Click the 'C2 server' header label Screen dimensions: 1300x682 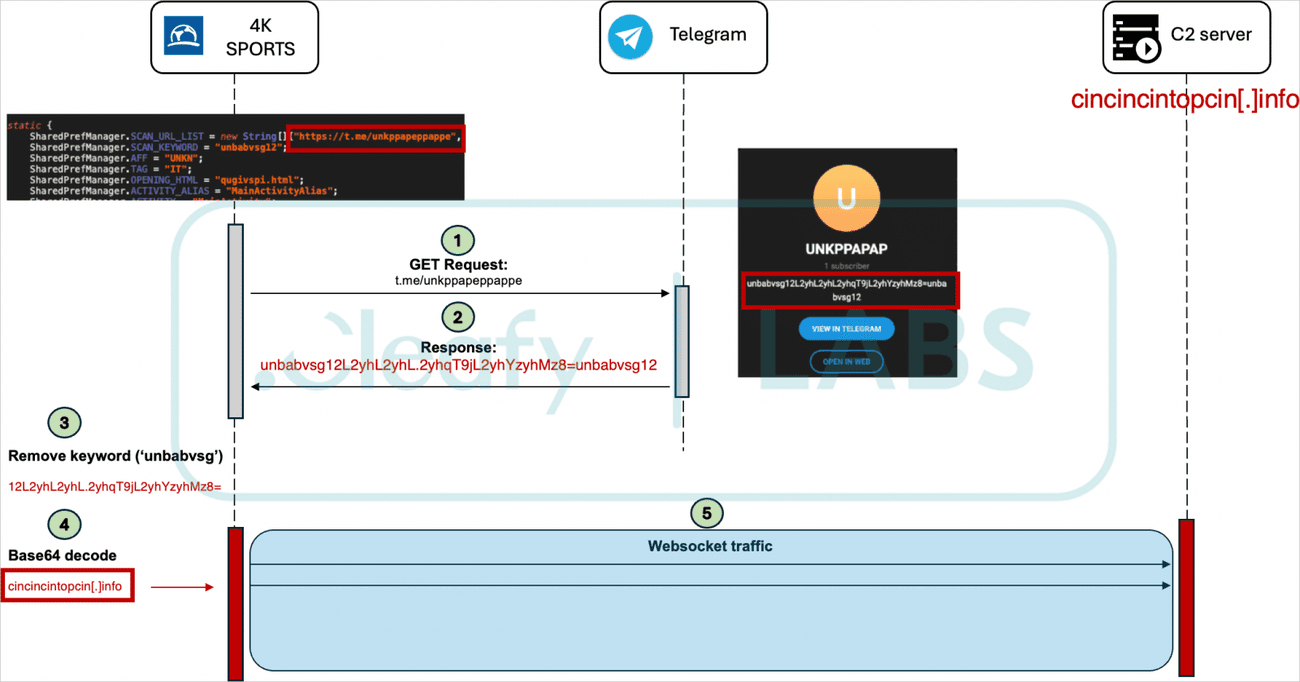click(x=1210, y=35)
